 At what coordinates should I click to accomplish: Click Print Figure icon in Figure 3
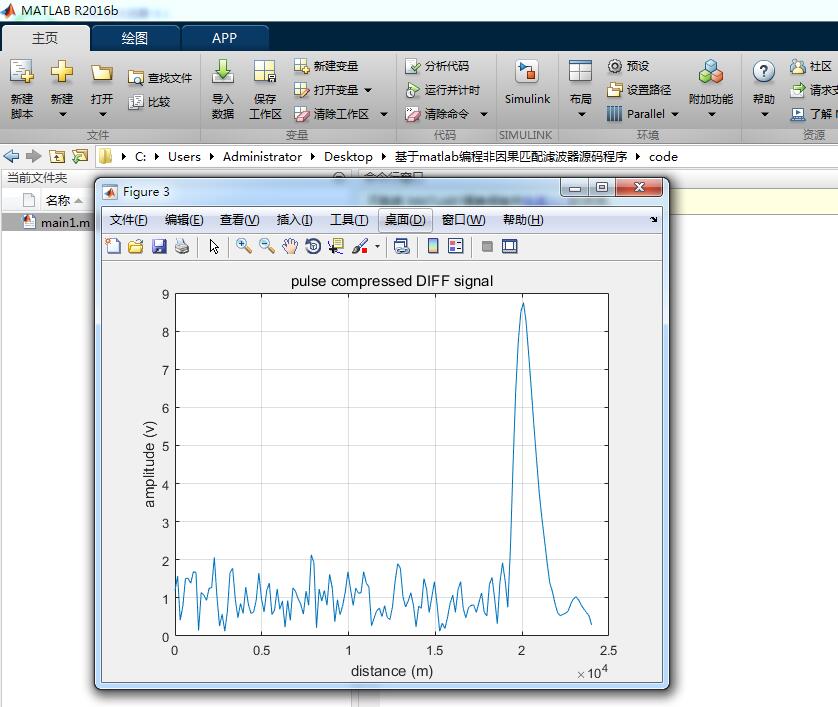[182, 246]
